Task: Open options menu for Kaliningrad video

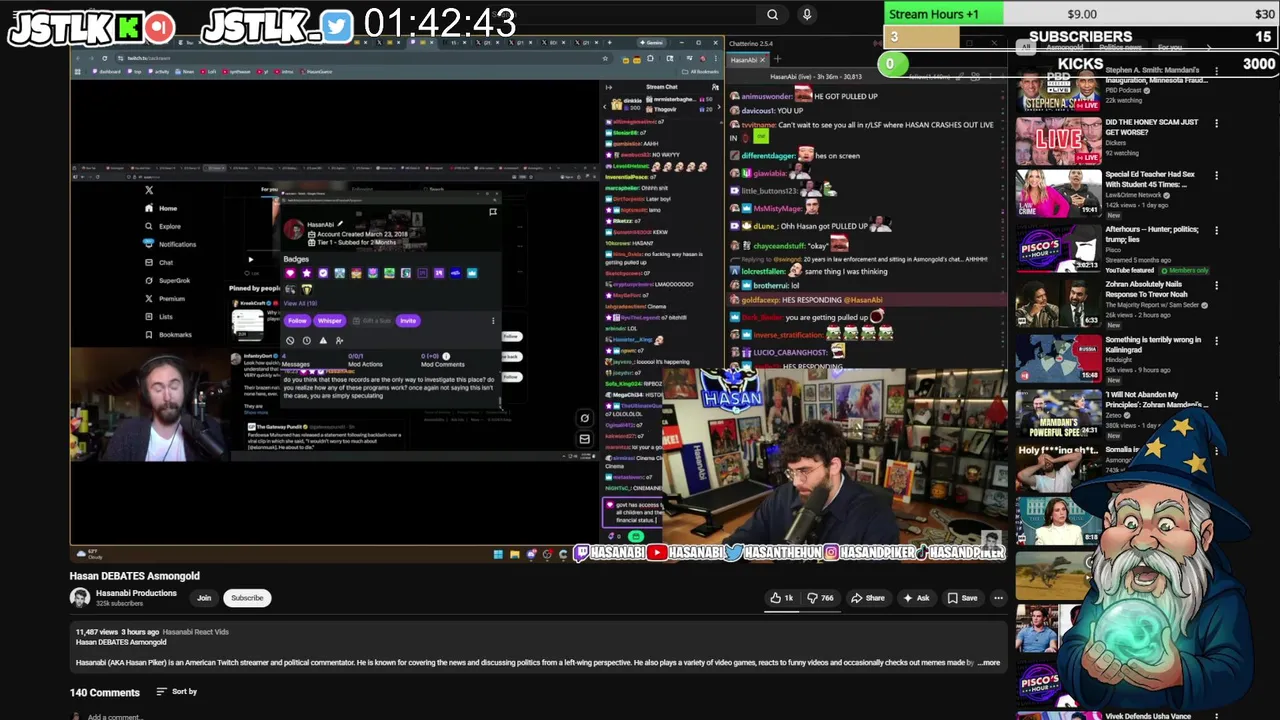Action: (x=1216, y=341)
